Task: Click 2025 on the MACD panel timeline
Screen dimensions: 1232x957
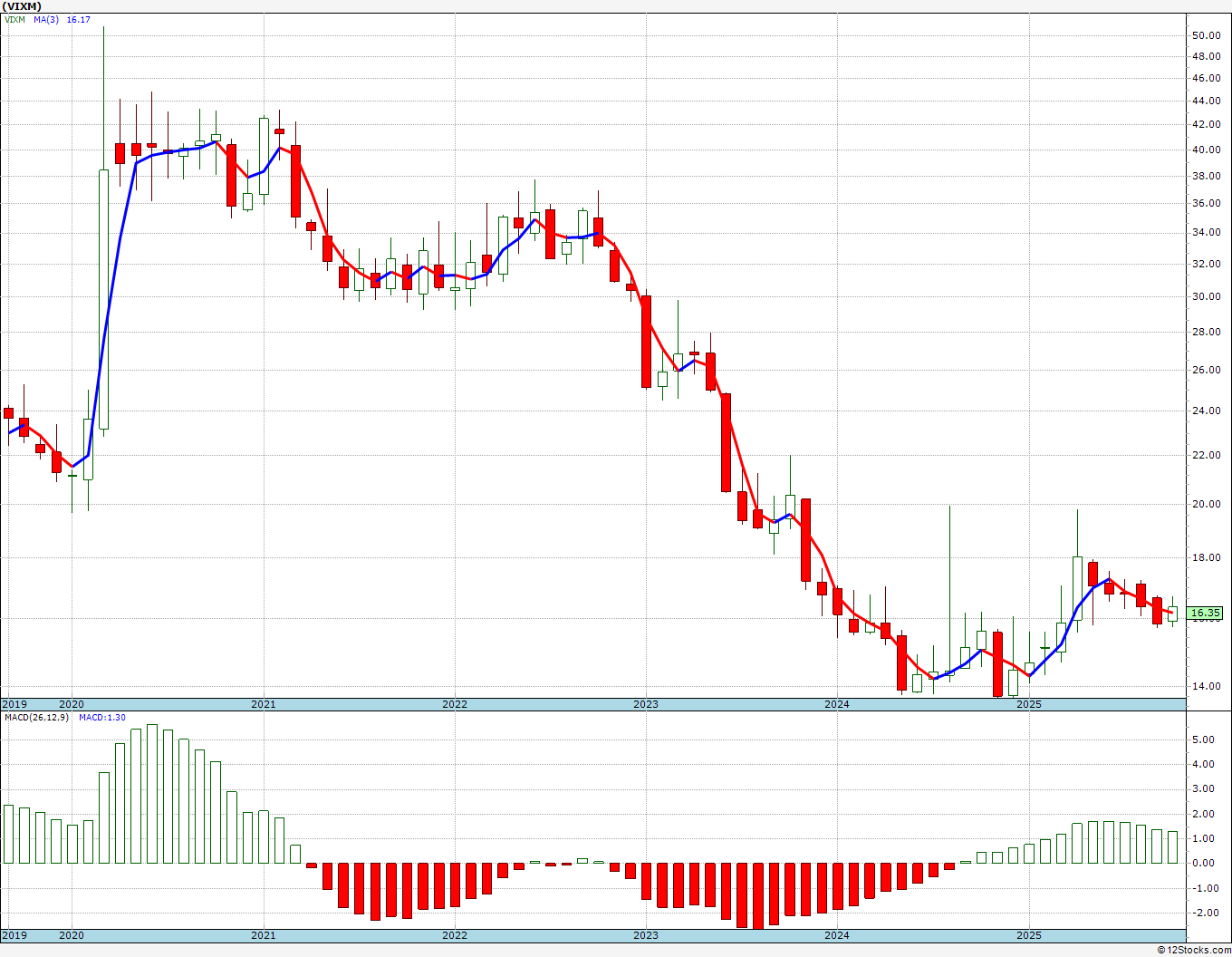Action: point(1029,935)
